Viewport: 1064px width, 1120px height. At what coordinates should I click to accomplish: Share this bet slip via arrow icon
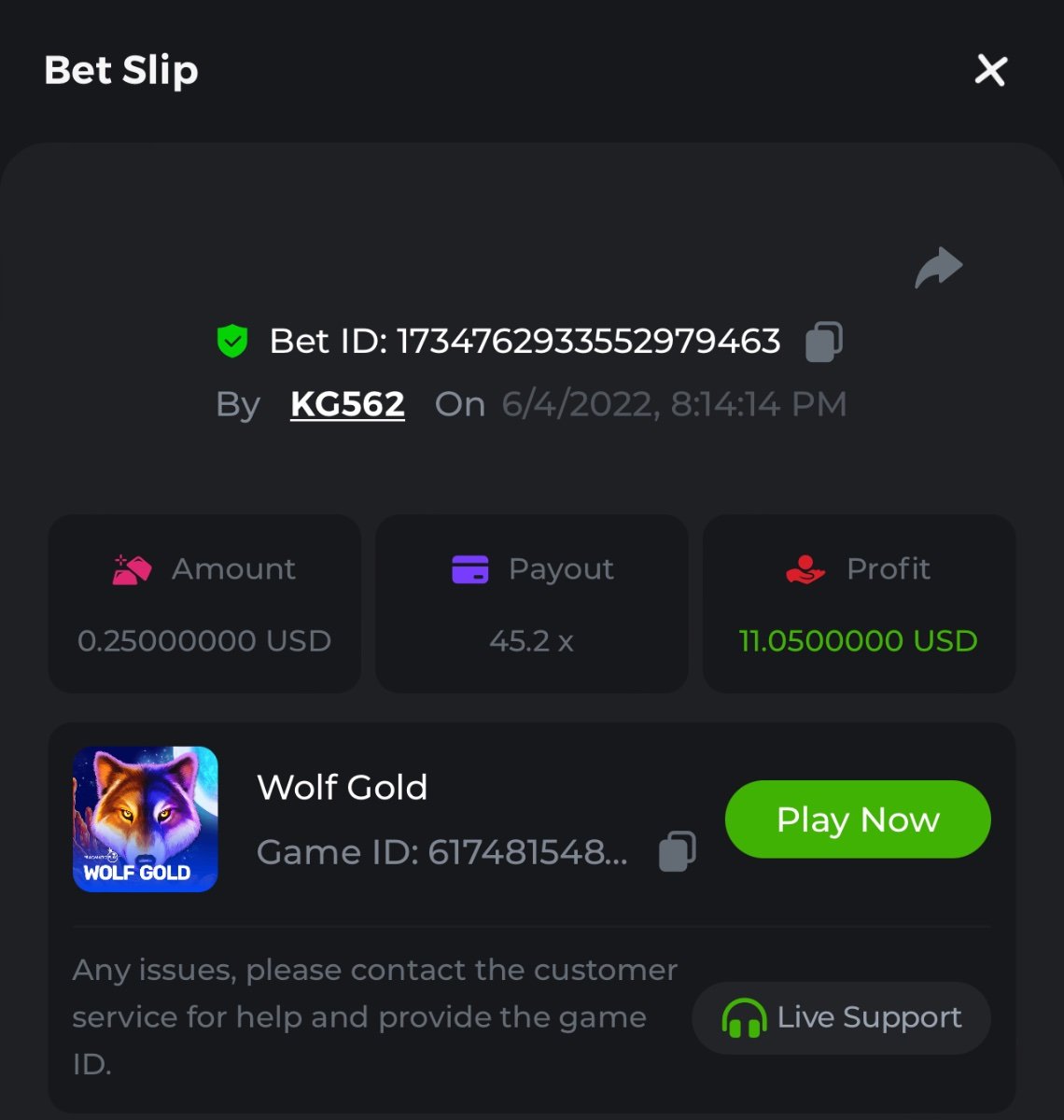coord(938,268)
